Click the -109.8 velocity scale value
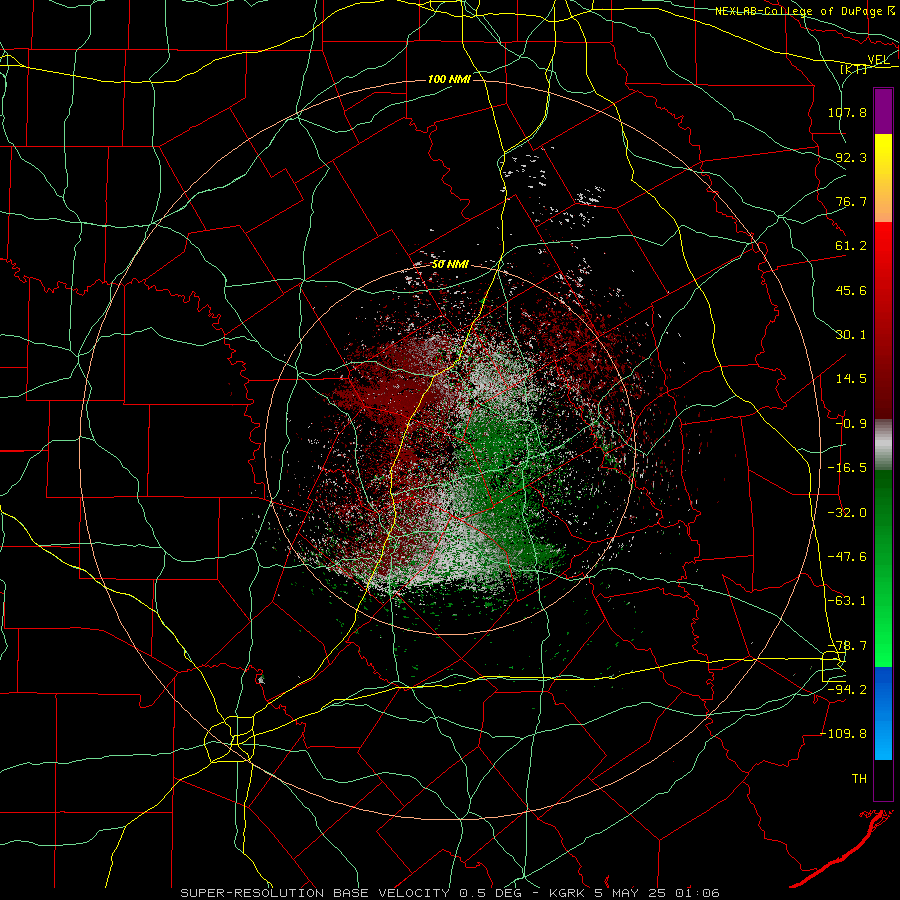 coord(844,734)
